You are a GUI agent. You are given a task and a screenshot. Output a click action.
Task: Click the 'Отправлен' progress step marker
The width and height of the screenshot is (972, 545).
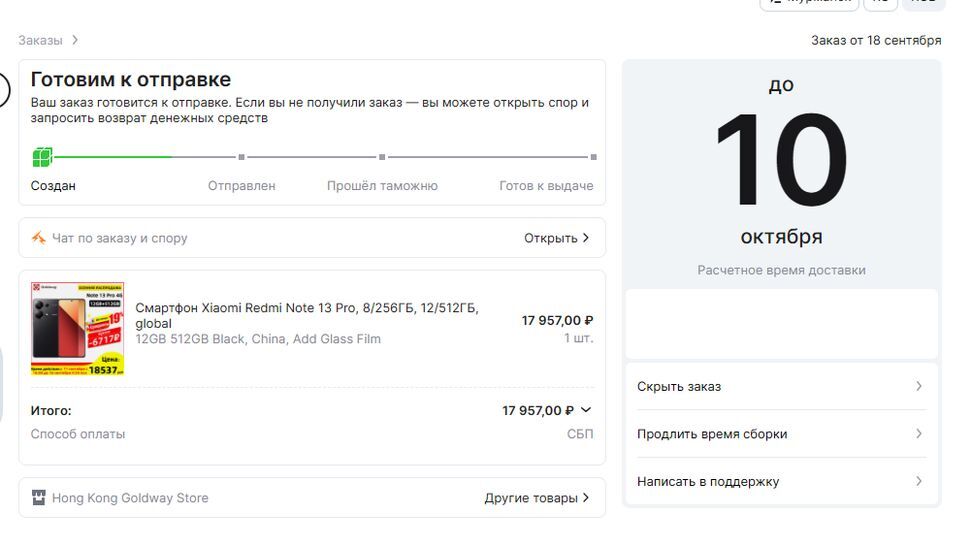pyautogui.click(x=241, y=157)
